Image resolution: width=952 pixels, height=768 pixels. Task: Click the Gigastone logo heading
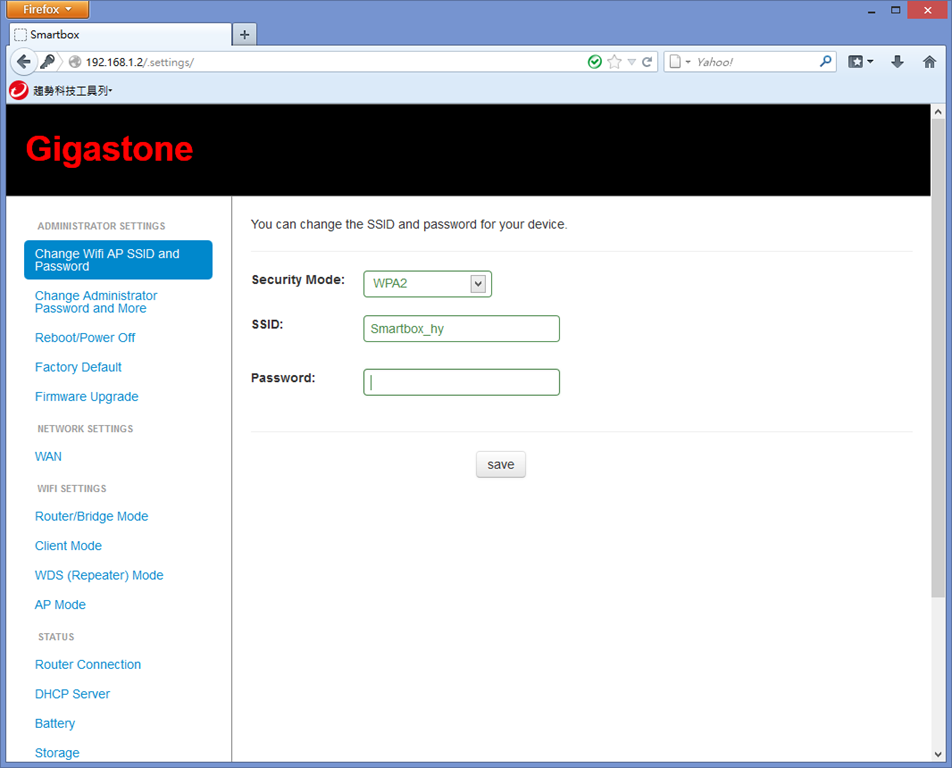109,149
